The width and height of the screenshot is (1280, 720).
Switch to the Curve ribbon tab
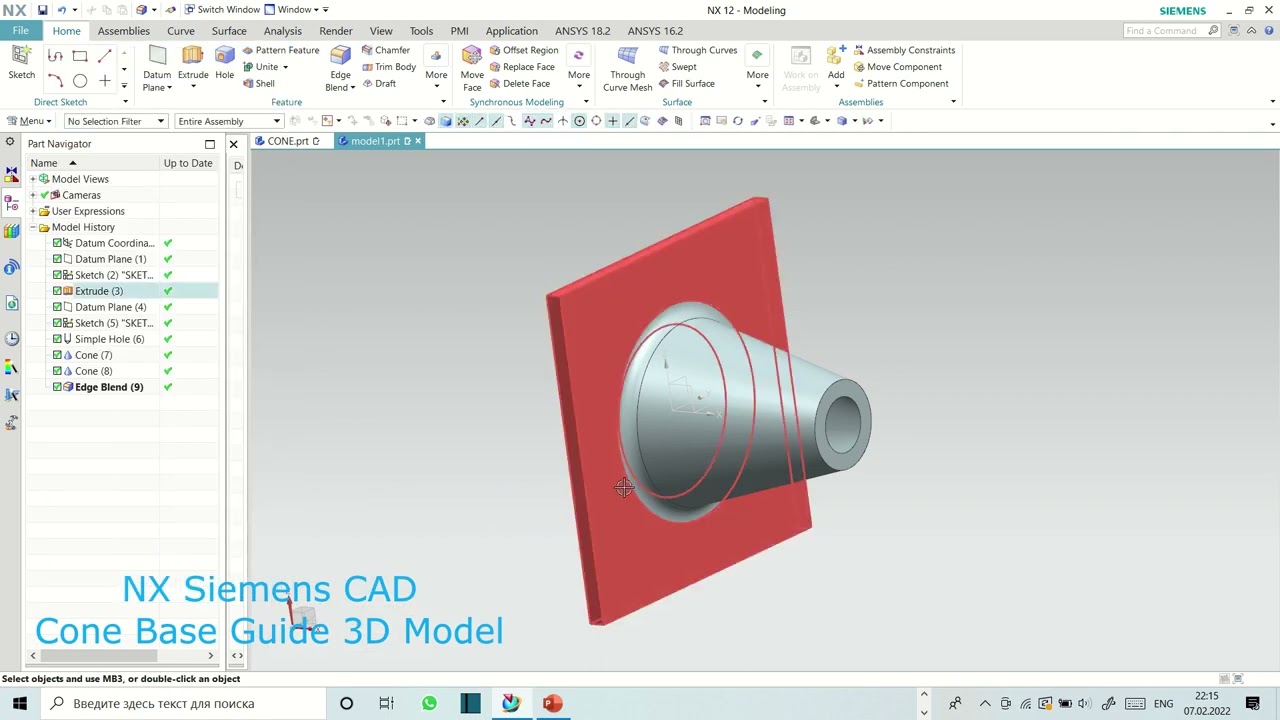pyautogui.click(x=181, y=31)
